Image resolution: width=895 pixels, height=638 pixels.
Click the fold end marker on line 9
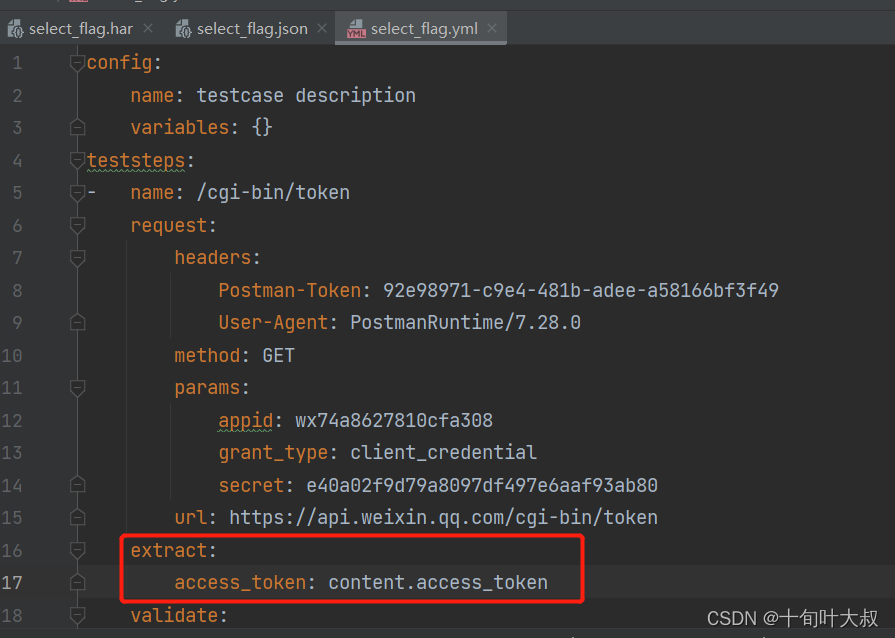tap(77, 322)
